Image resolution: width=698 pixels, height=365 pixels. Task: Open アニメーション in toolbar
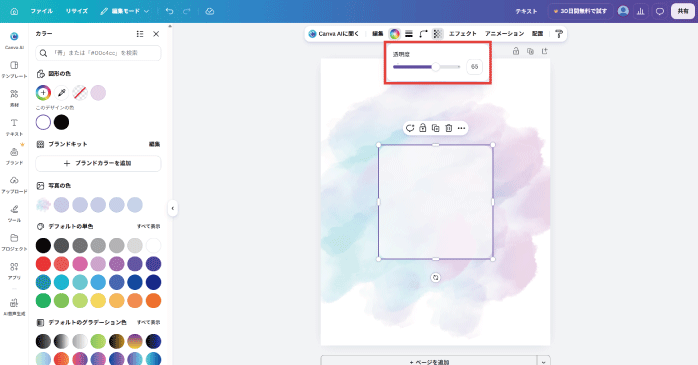(504, 33)
